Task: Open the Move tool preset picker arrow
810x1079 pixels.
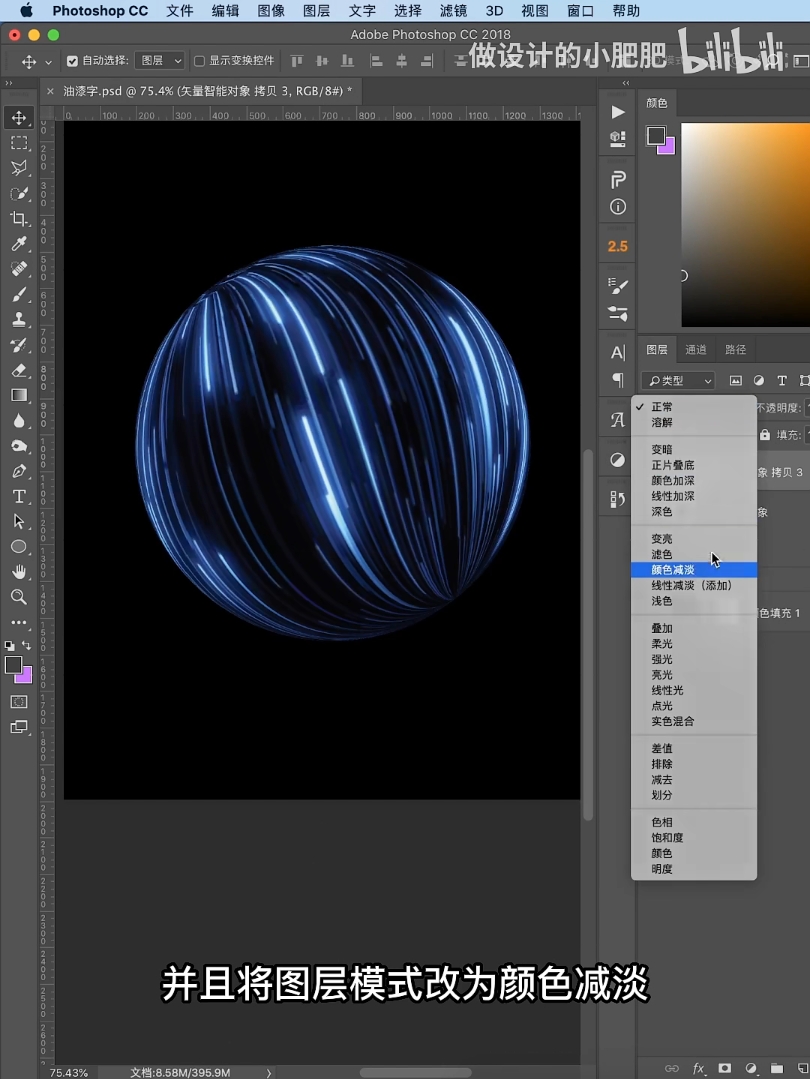Action: click(48, 62)
